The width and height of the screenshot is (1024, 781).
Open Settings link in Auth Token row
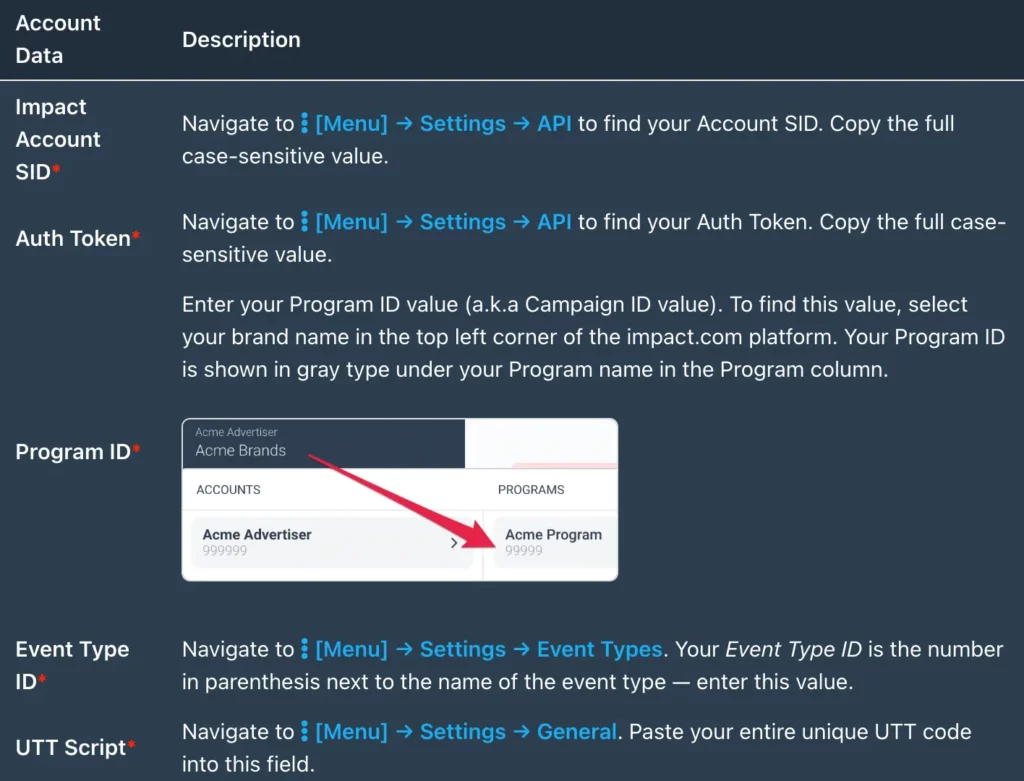point(462,222)
